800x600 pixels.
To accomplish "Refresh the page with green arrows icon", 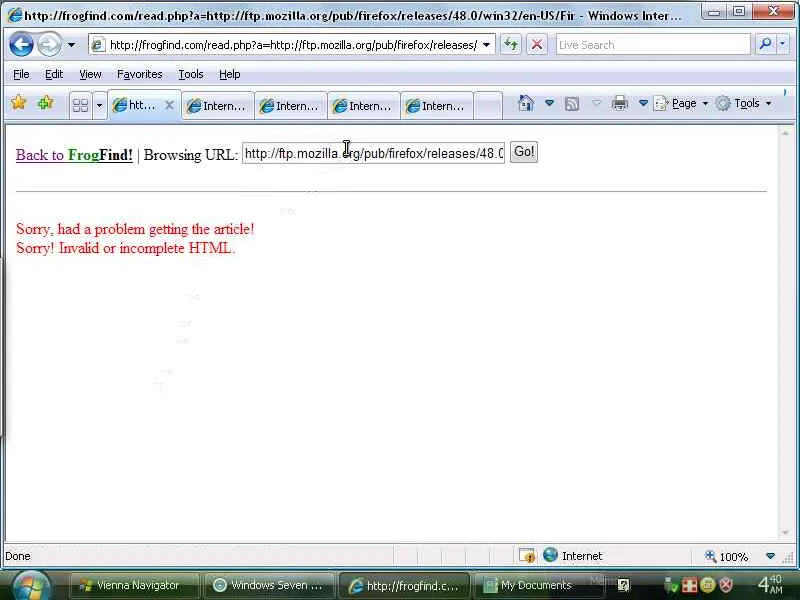I will pyautogui.click(x=510, y=45).
